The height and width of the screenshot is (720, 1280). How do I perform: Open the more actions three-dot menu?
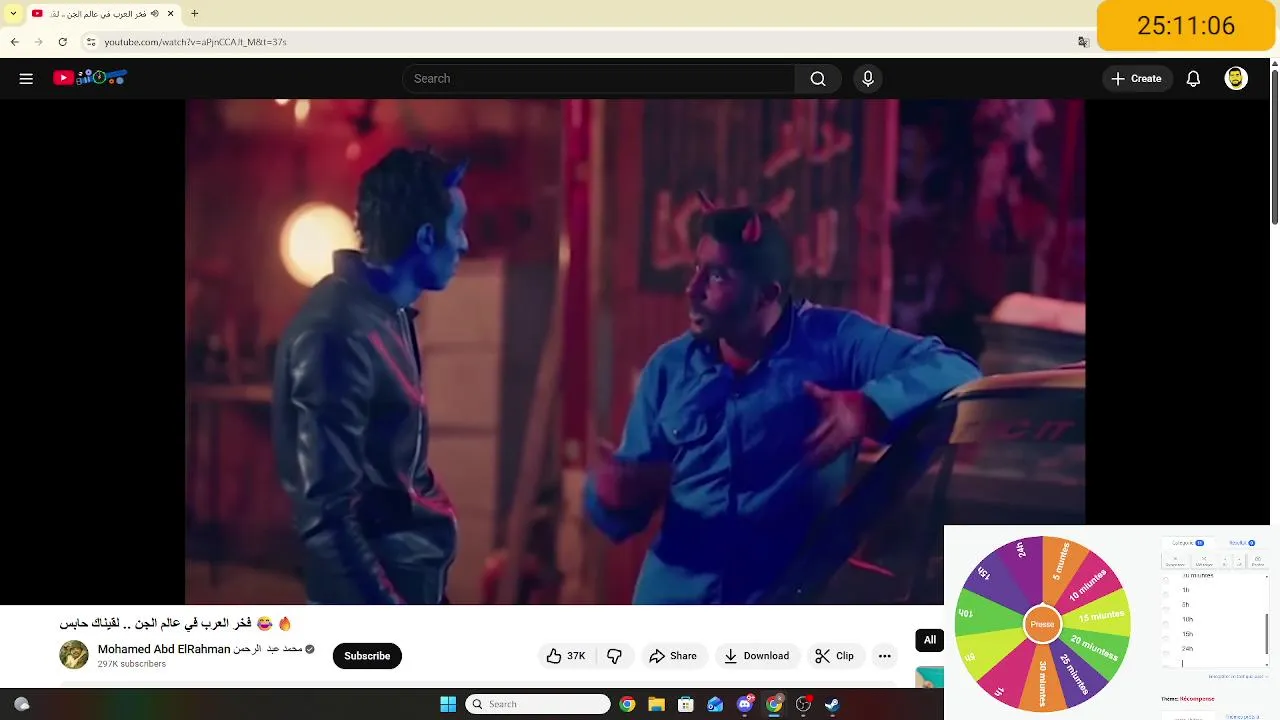(884, 656)
